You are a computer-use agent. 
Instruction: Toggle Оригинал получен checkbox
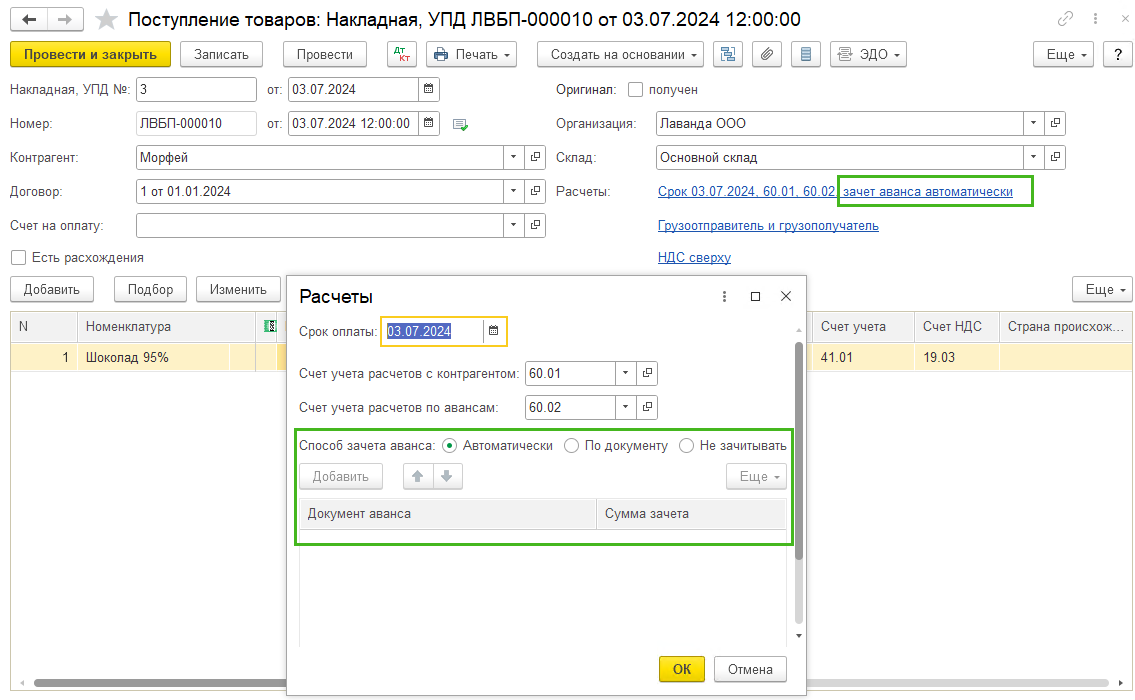[x=636, y=90]
